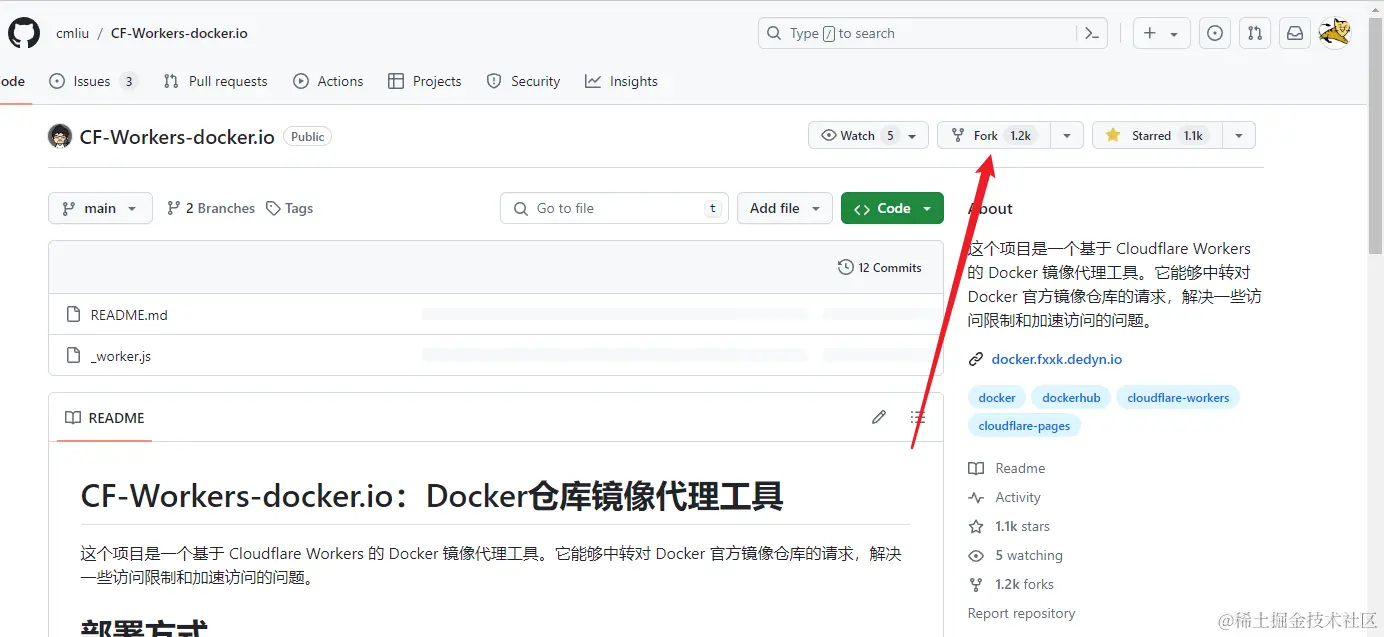The width and height of the screenshot is (1384, 637).
Task: Select the README tab header
Action: click(105, 417)
